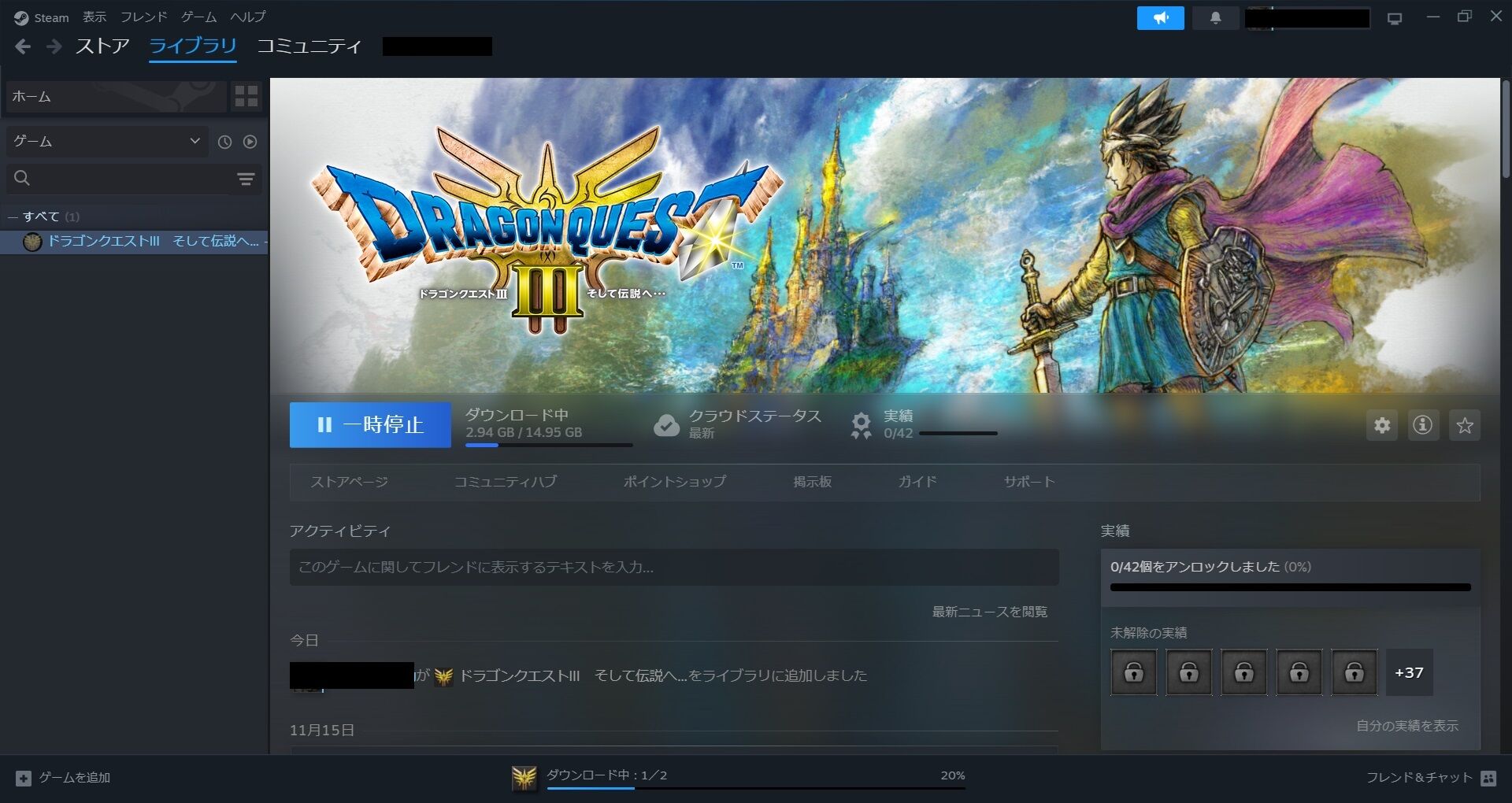Click 自分の実績を表示 link
Viewport: 1512px width, 803px height.
click(1407, 726)
